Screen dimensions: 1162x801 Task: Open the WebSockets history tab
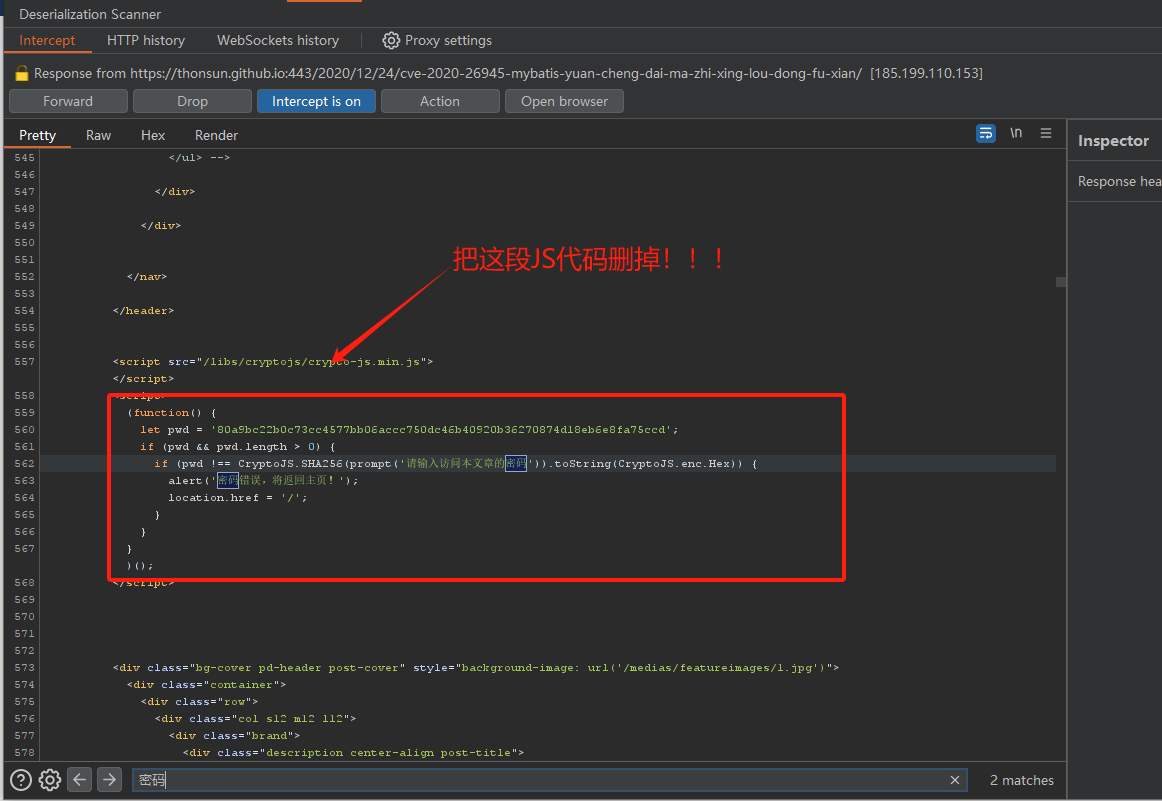pos(278,40)
